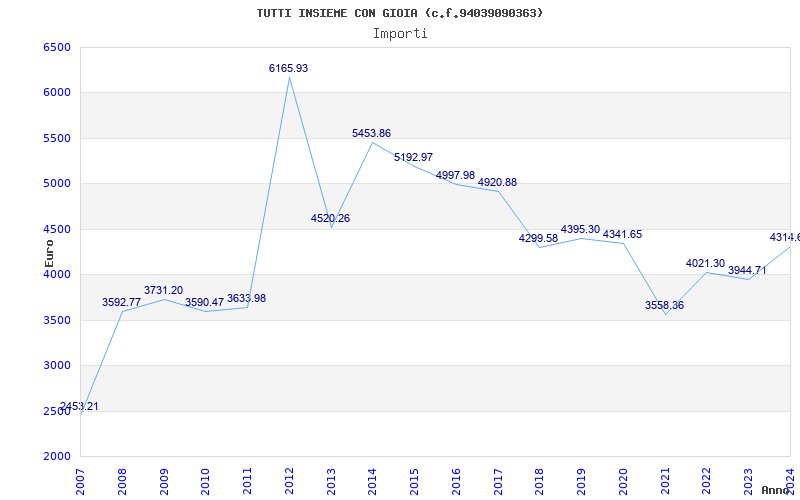Click the 6500 y-axis tick label
800x500 pixels.
57,47
